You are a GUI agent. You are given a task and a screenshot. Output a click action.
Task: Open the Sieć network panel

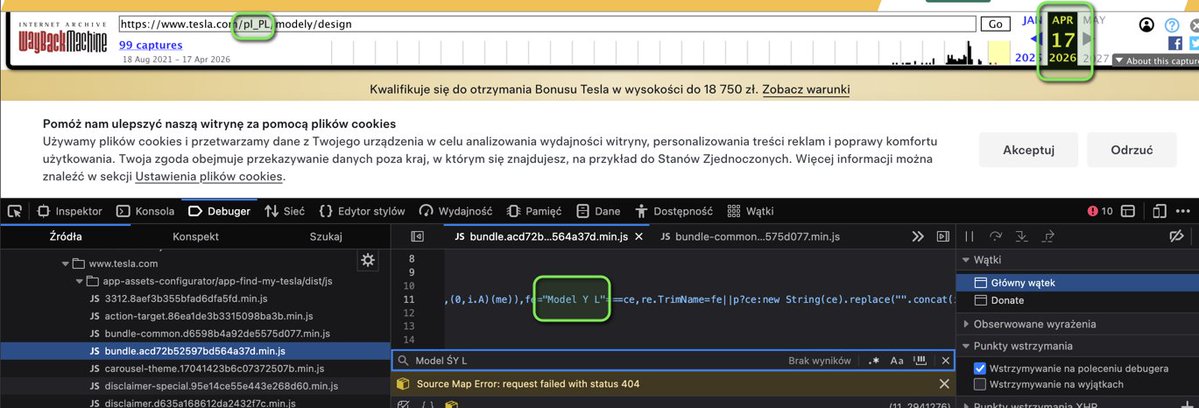click(x=285, y=211)
